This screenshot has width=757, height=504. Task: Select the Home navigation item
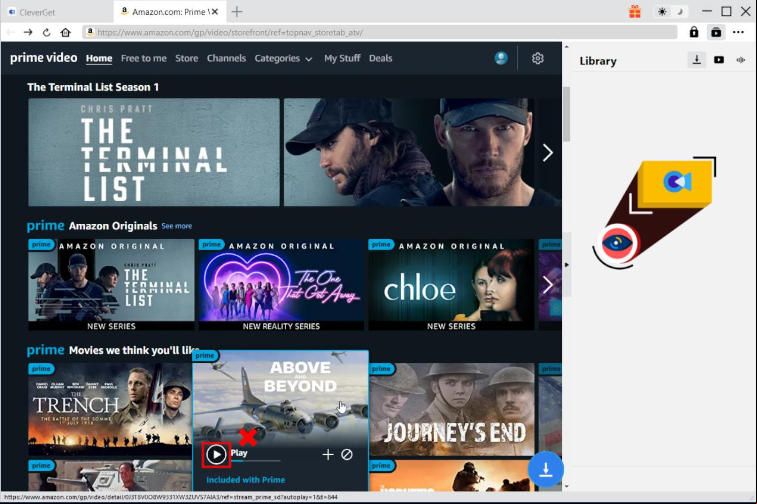[x=99, y=58]
